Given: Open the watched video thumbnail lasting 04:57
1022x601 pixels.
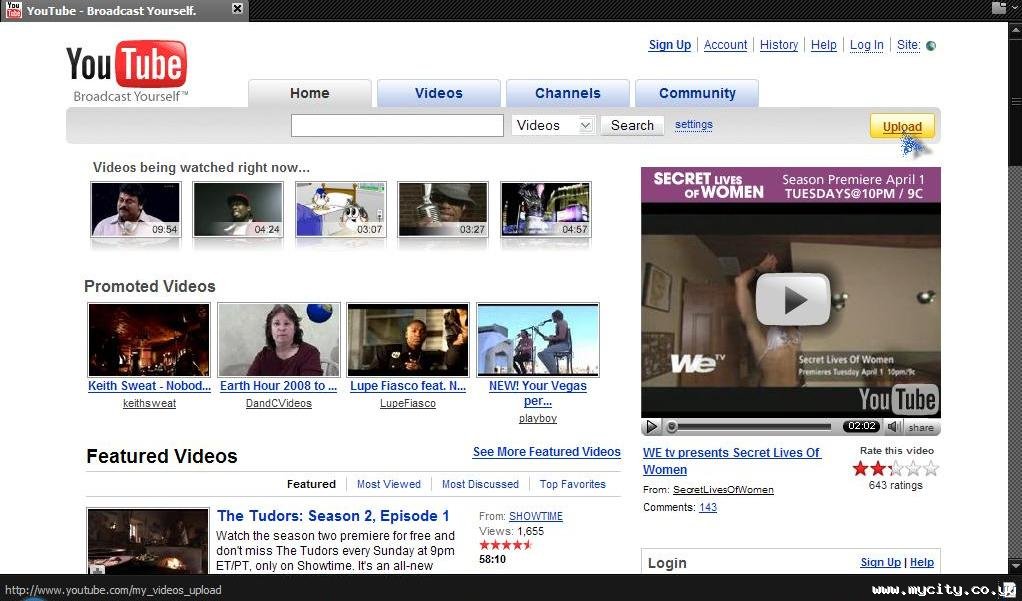Looking at the screenshot, I should pyautogui.click(x=546, y=209).
